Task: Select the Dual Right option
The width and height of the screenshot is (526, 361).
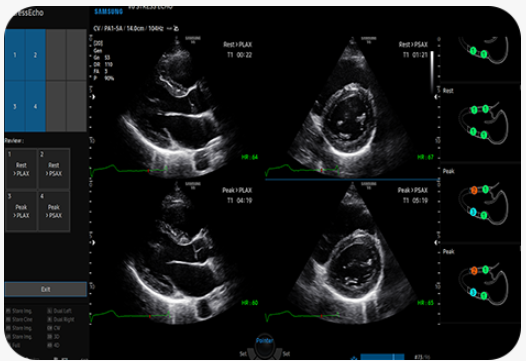Action: (x=61, y=320)
